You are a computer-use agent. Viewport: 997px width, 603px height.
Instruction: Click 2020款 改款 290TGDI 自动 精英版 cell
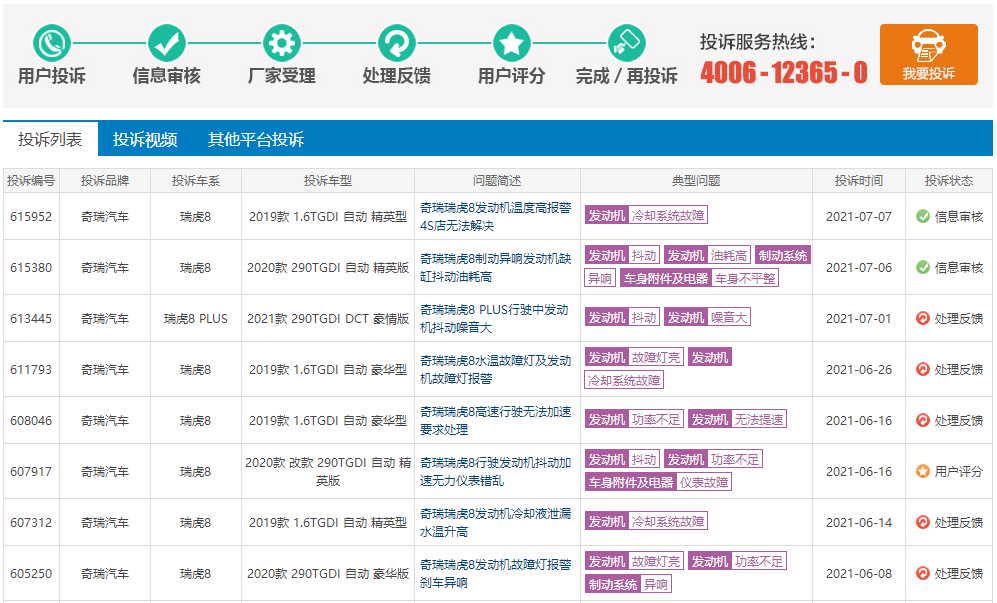328,471
